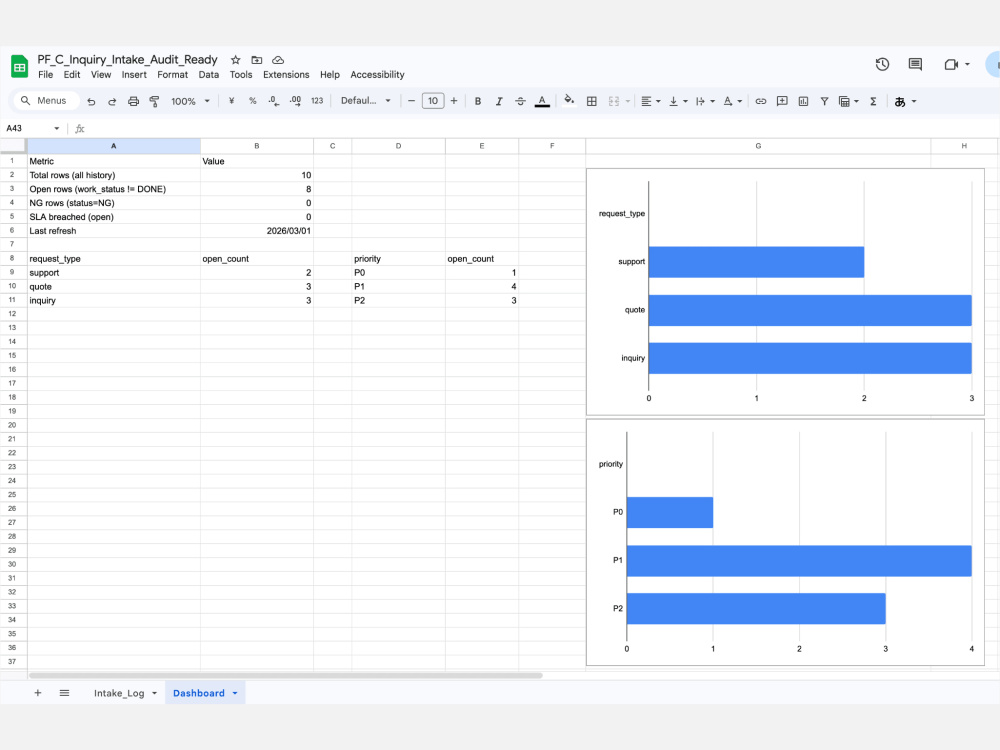Check the cloud save status icon

pos(278,60)
